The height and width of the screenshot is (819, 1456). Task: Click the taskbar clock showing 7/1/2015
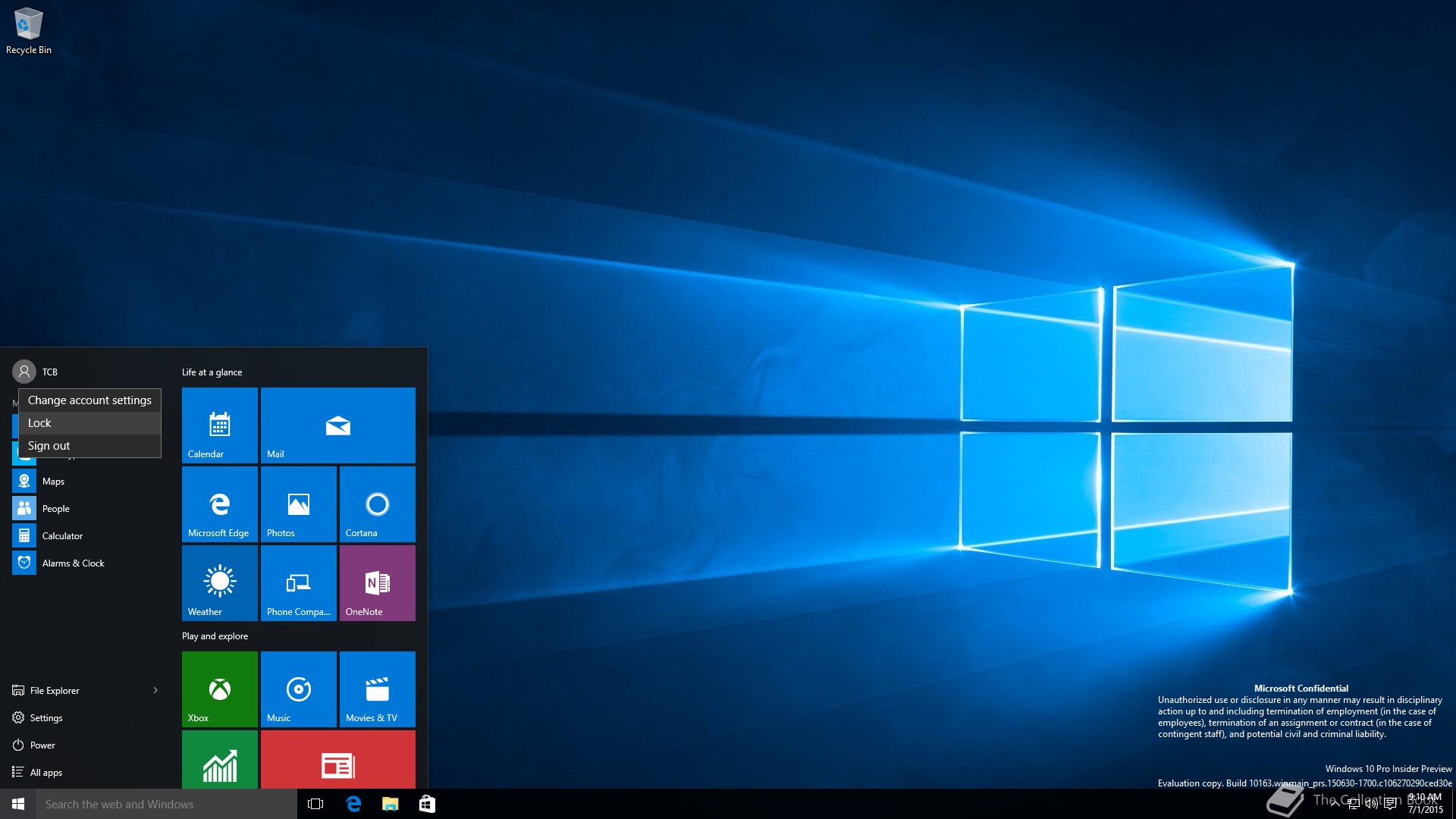click(x=1426, y=804)
